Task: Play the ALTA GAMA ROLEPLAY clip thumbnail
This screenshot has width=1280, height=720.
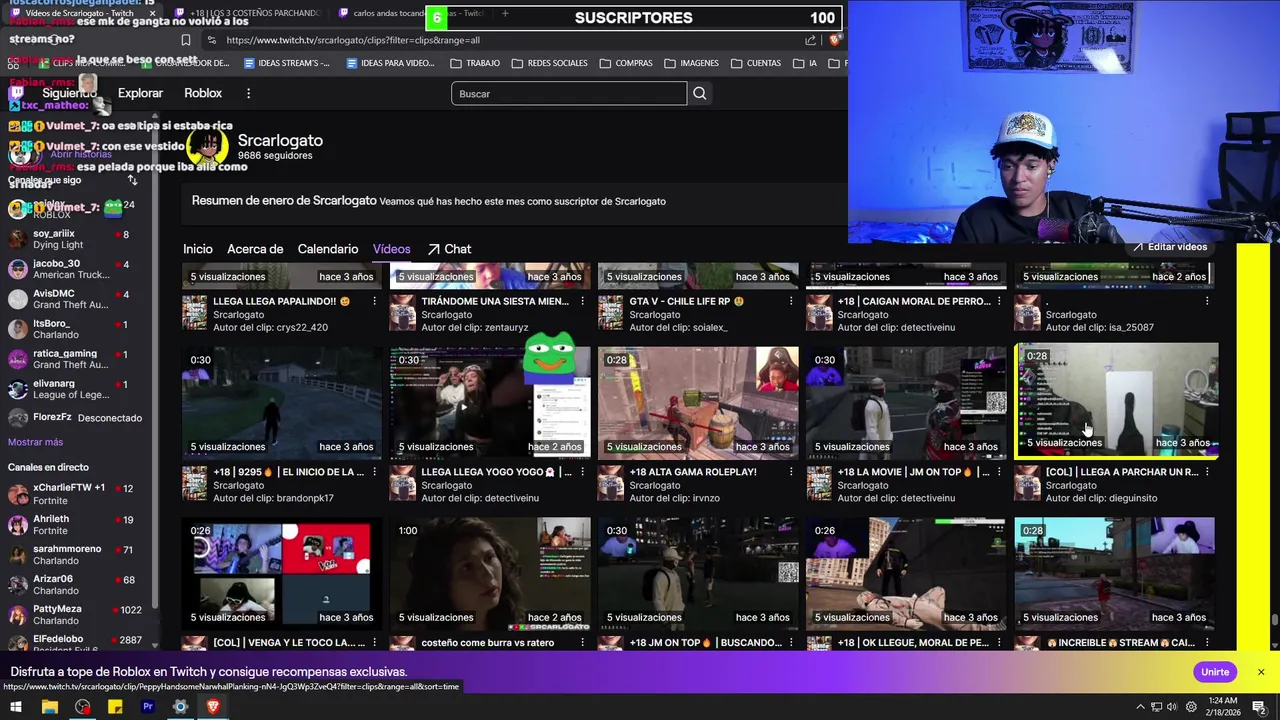Action: point(698,403)
